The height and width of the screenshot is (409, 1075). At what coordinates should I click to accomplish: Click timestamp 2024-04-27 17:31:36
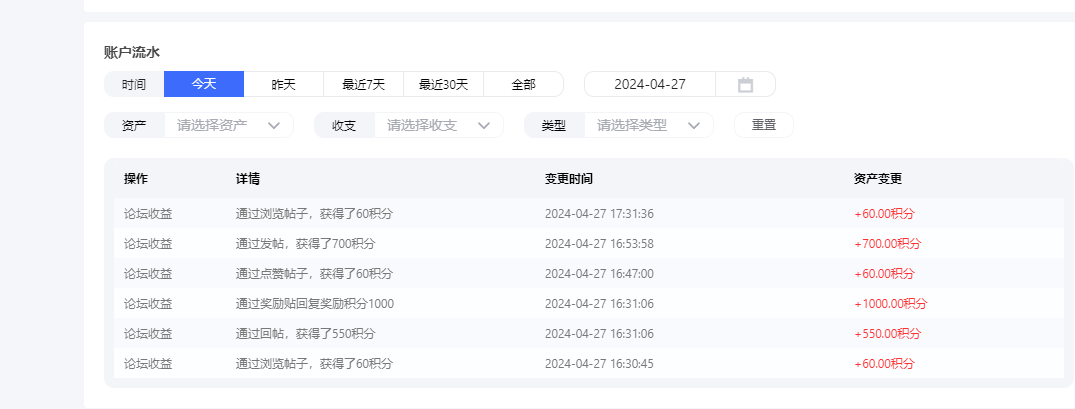click(x=599, y=214)
